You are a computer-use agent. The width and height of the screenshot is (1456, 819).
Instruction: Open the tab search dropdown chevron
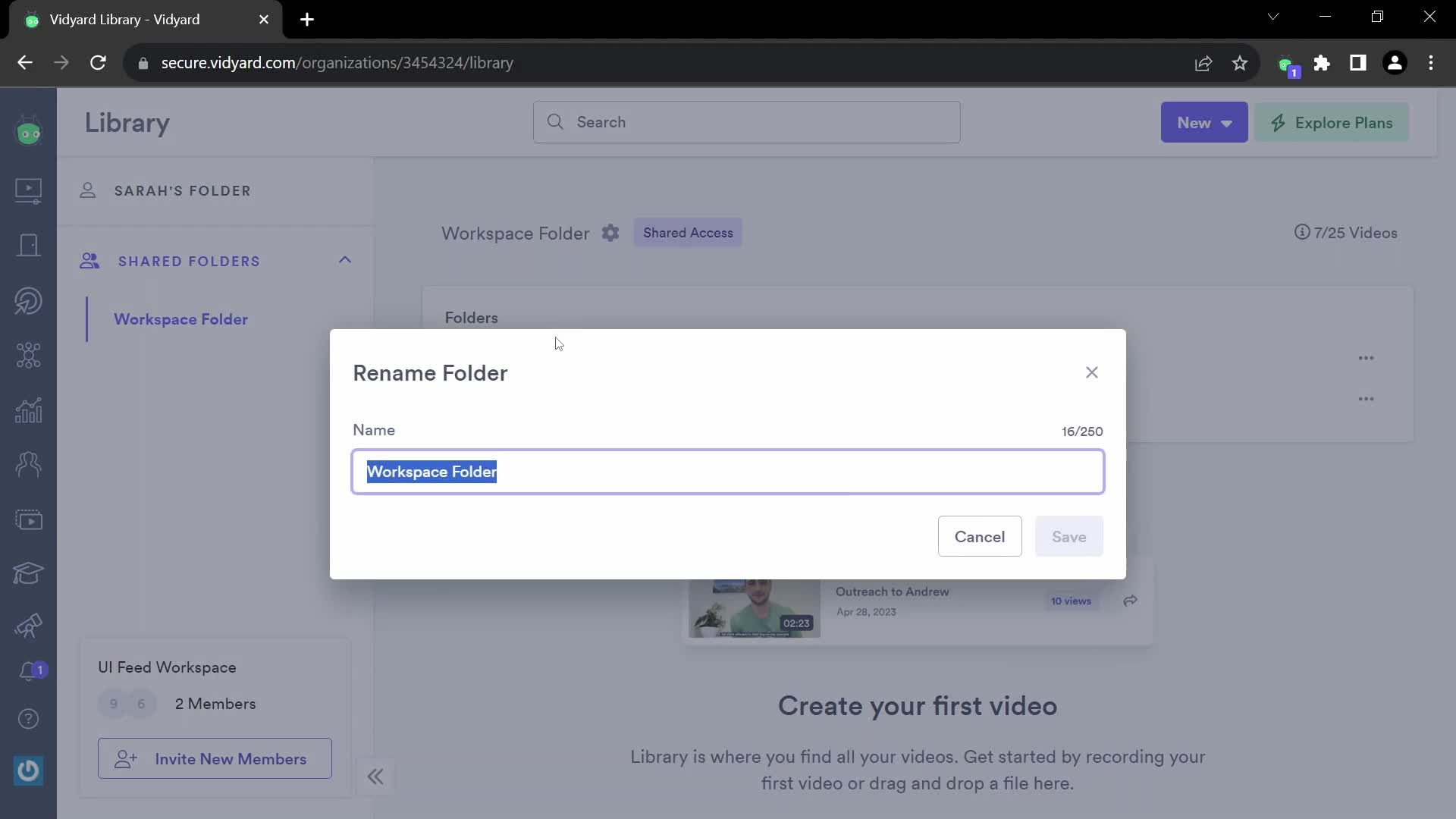pyautogui.click(x=1273, y=17)
